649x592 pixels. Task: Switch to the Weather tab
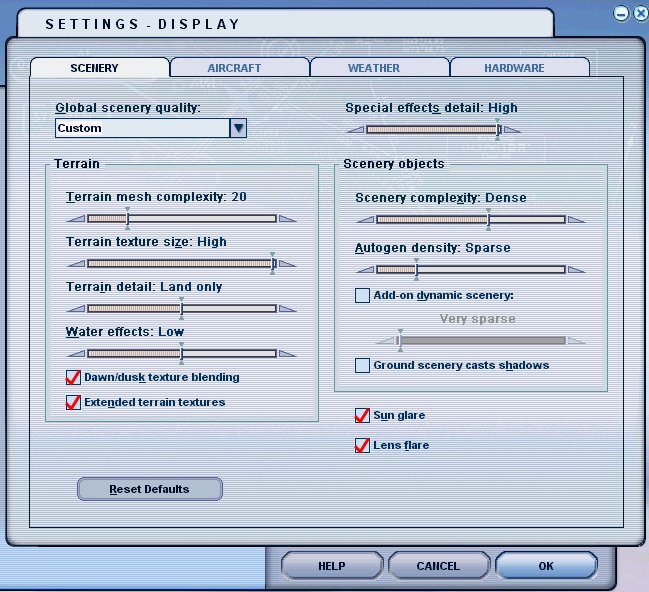380,67
